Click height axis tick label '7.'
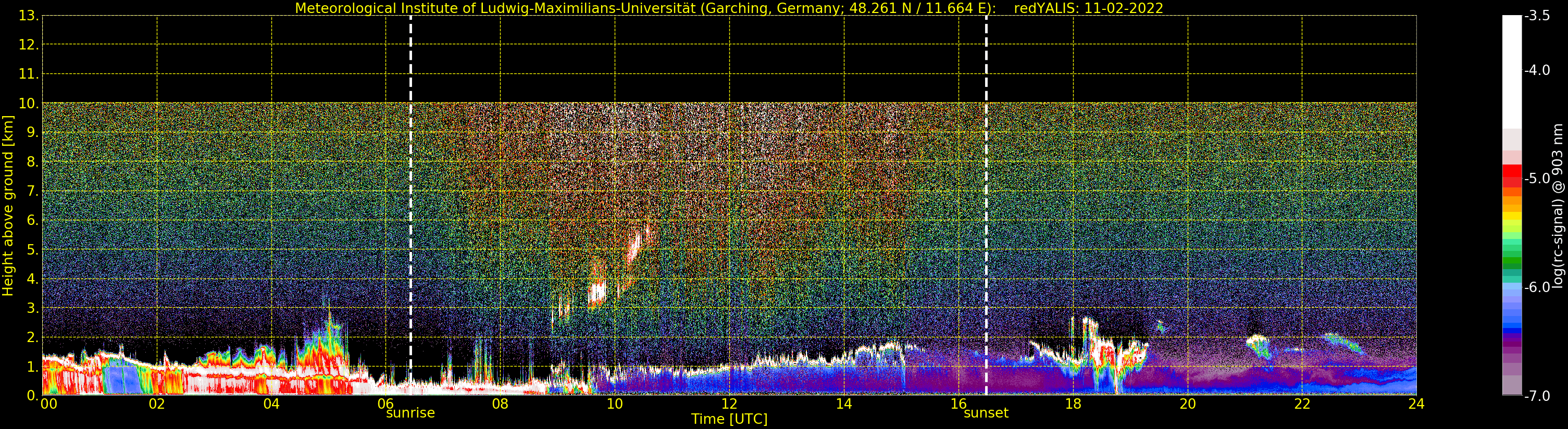 click(x=32, y=191)
